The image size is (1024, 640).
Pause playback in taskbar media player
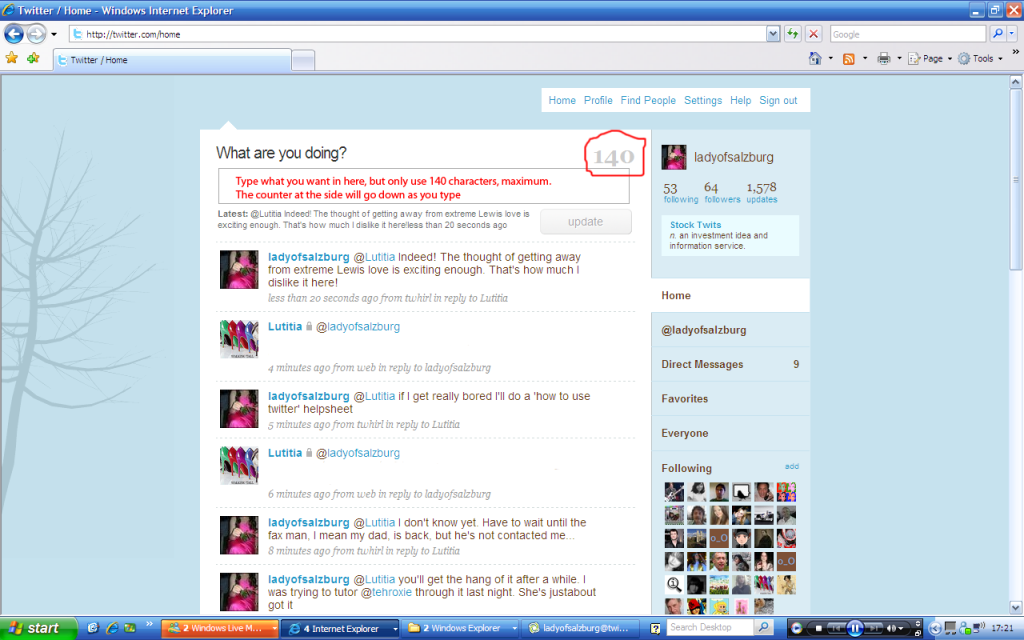pos(854,628)
